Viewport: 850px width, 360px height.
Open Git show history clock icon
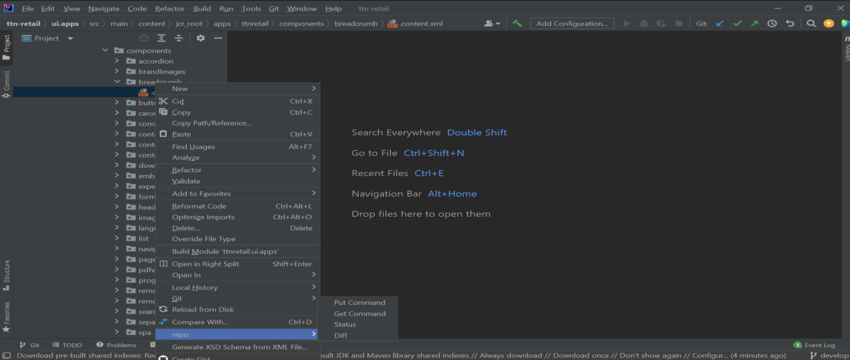[x=772, y=23]
